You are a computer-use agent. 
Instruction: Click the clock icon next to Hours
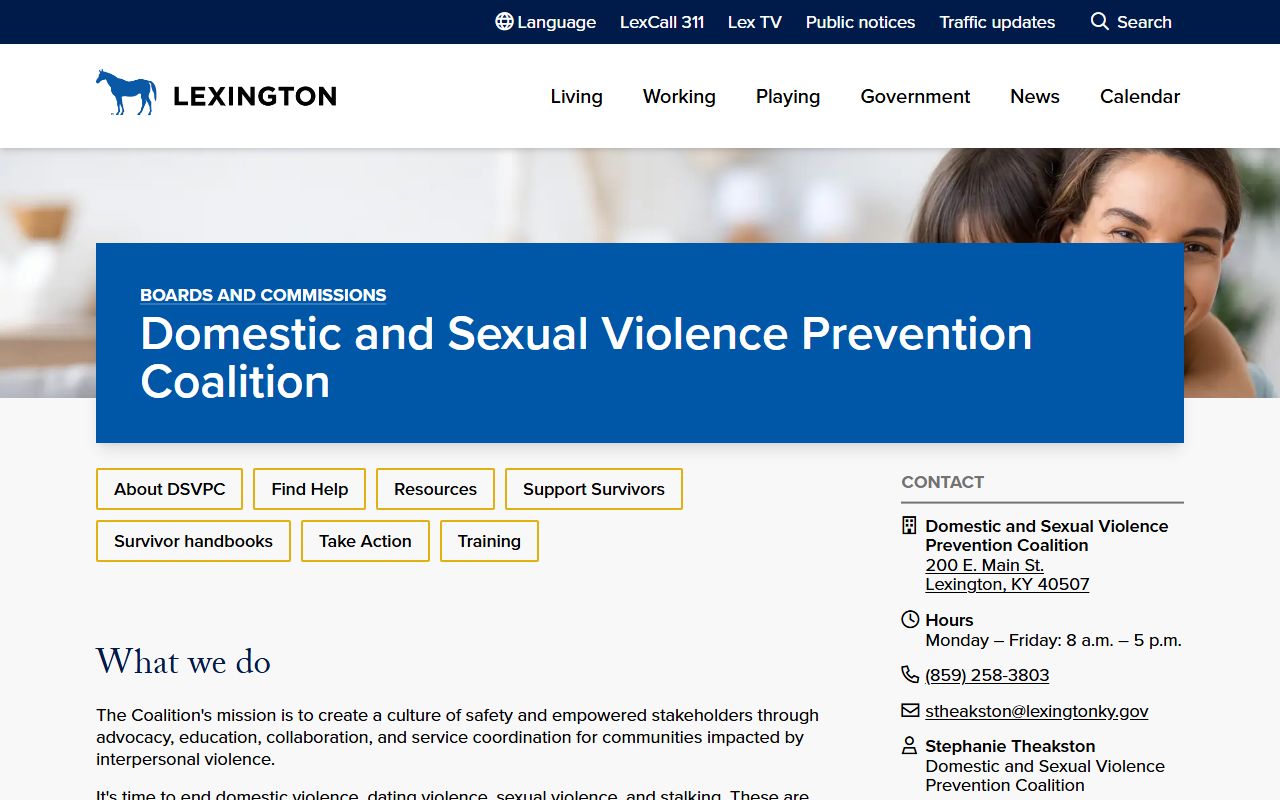[909, 620]
